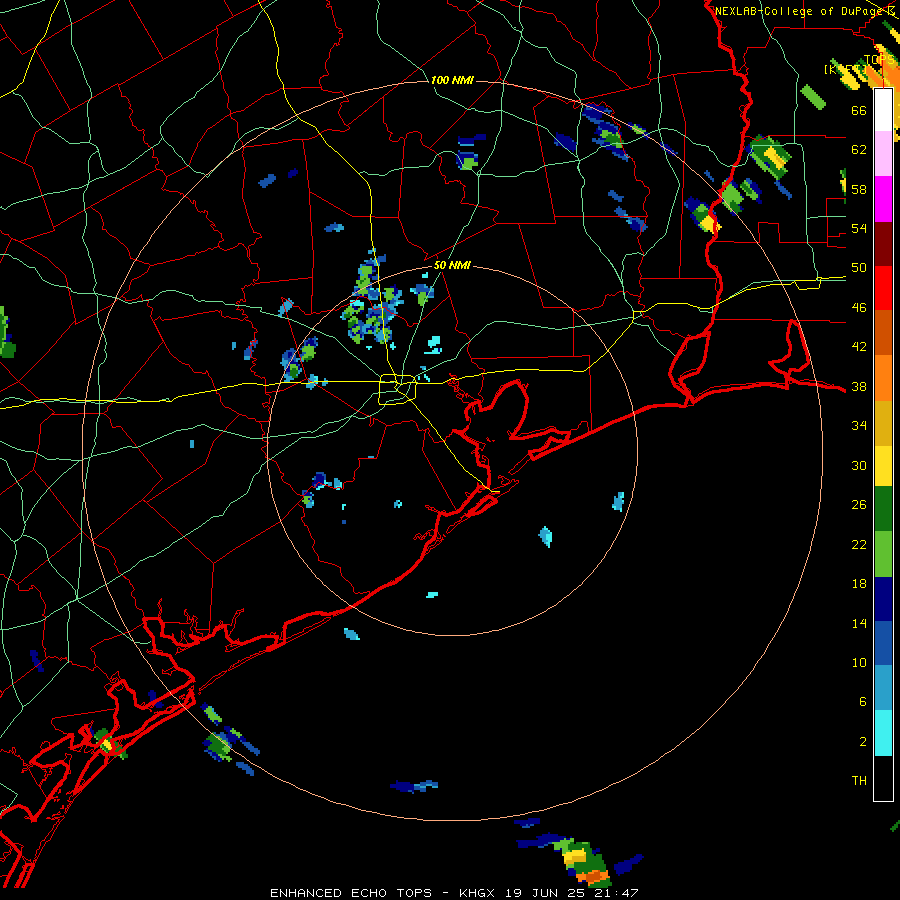Select the '10' legend label
Image resolution: width=900 pixels, height=900 pixels.
[859, 662]
